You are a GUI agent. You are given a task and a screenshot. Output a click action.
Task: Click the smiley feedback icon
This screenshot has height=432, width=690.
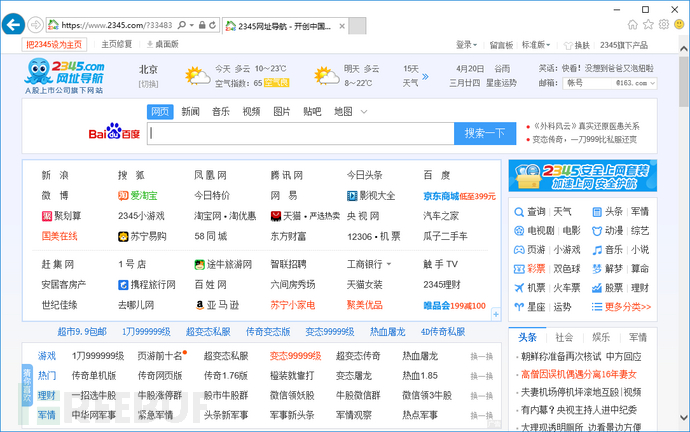coord(679,25)
